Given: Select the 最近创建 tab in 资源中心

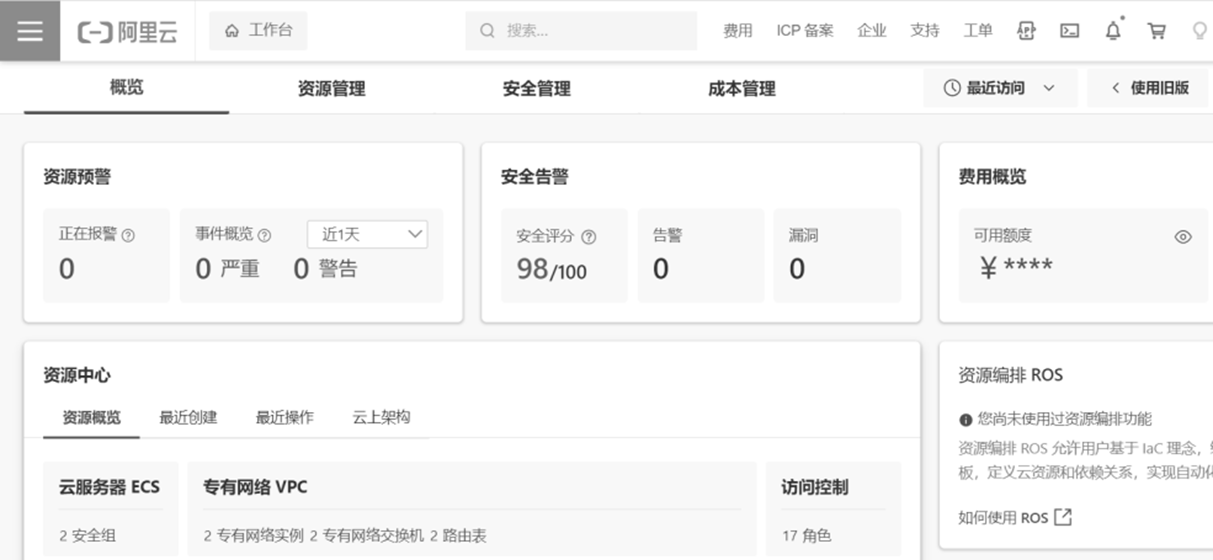Looking at the screenshot, I should click(188, 417).
